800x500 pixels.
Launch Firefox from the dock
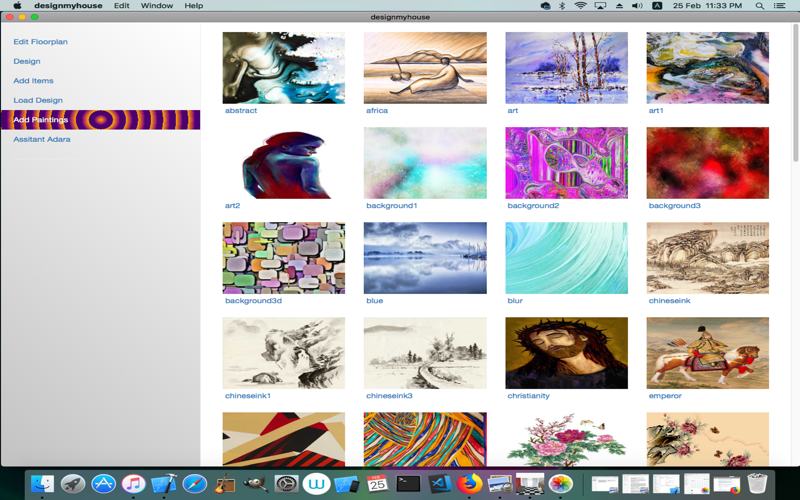pyautogui.click(x=469, y=483)
